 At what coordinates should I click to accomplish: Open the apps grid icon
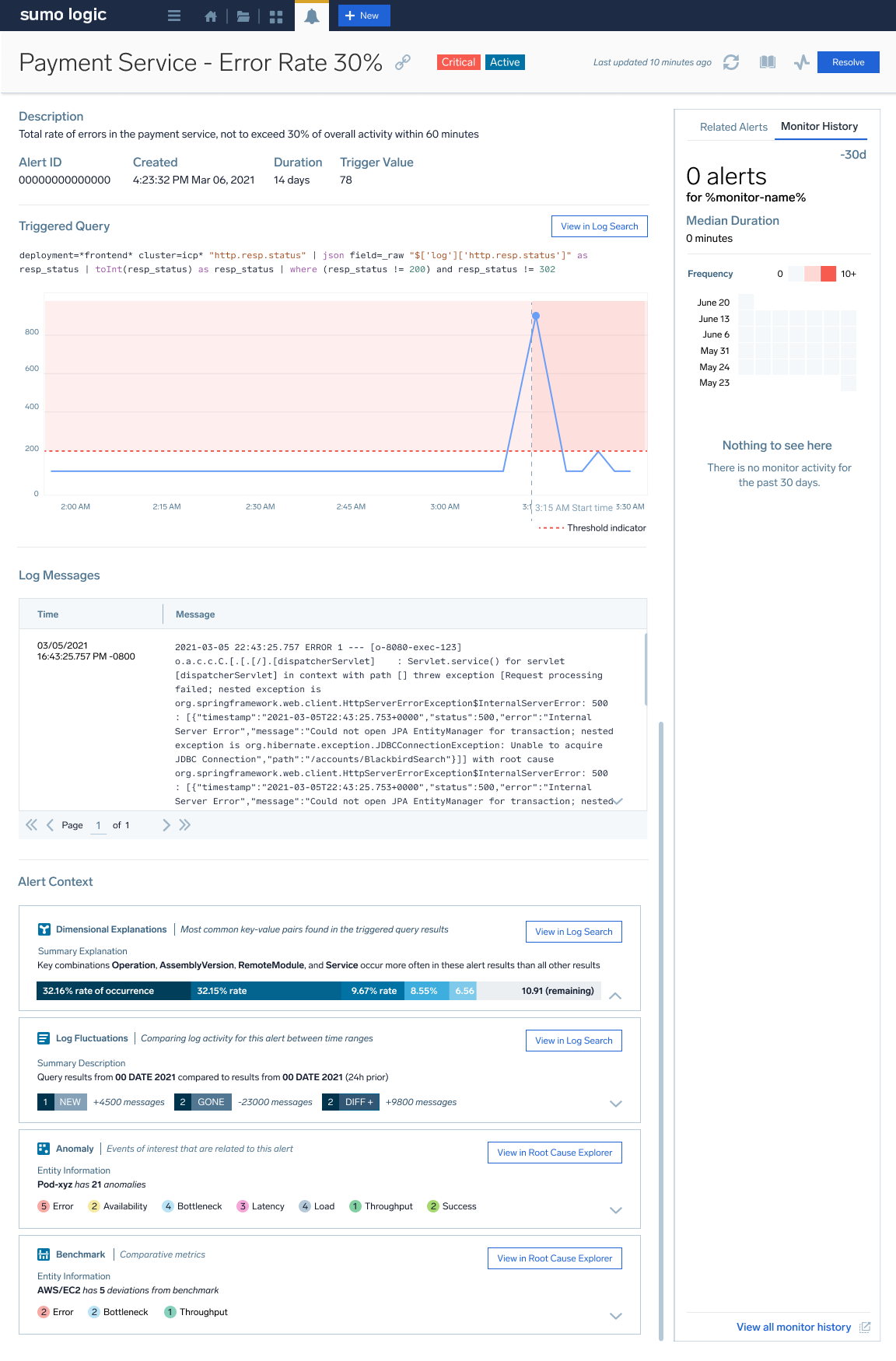tap(276, 16)
